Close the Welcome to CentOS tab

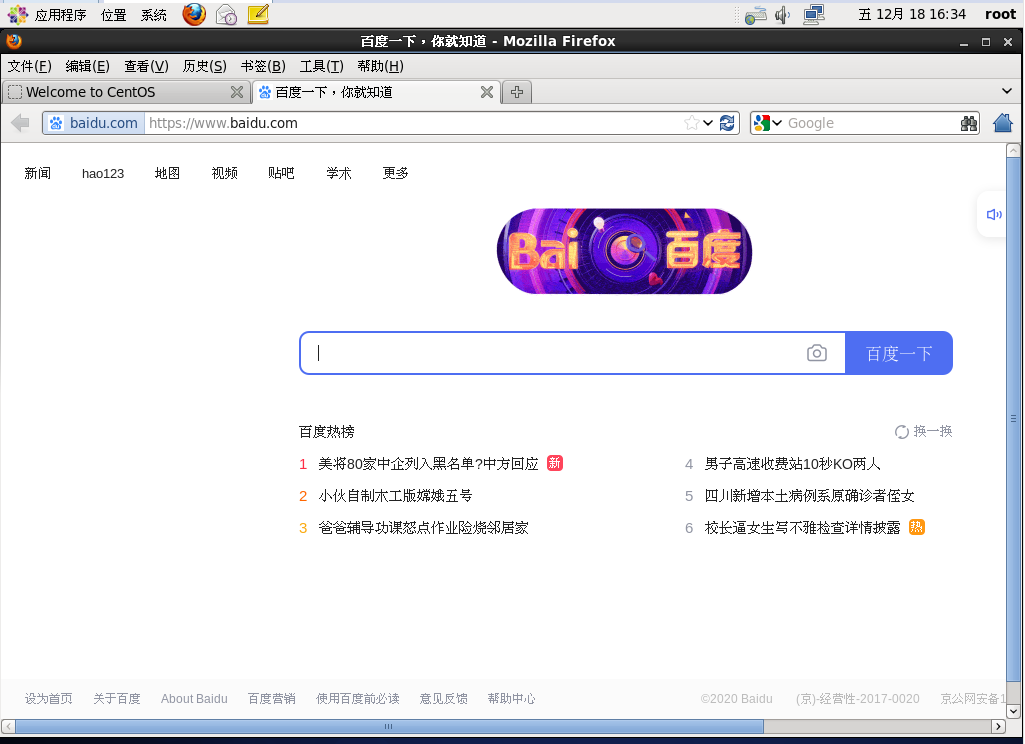click(x=237, y=92)
